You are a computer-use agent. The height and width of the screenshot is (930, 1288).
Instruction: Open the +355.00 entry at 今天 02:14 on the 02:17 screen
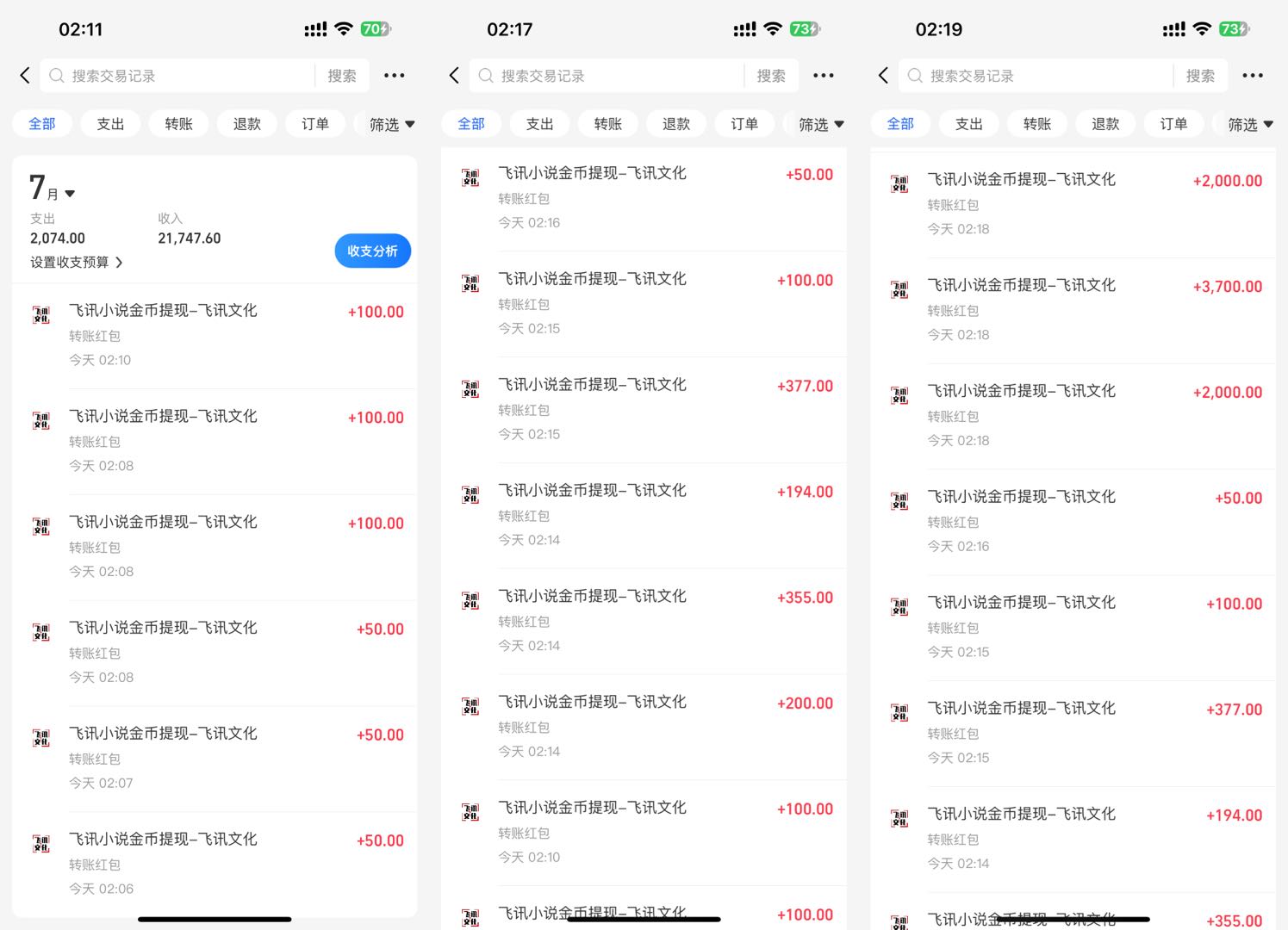coord(644,622)
